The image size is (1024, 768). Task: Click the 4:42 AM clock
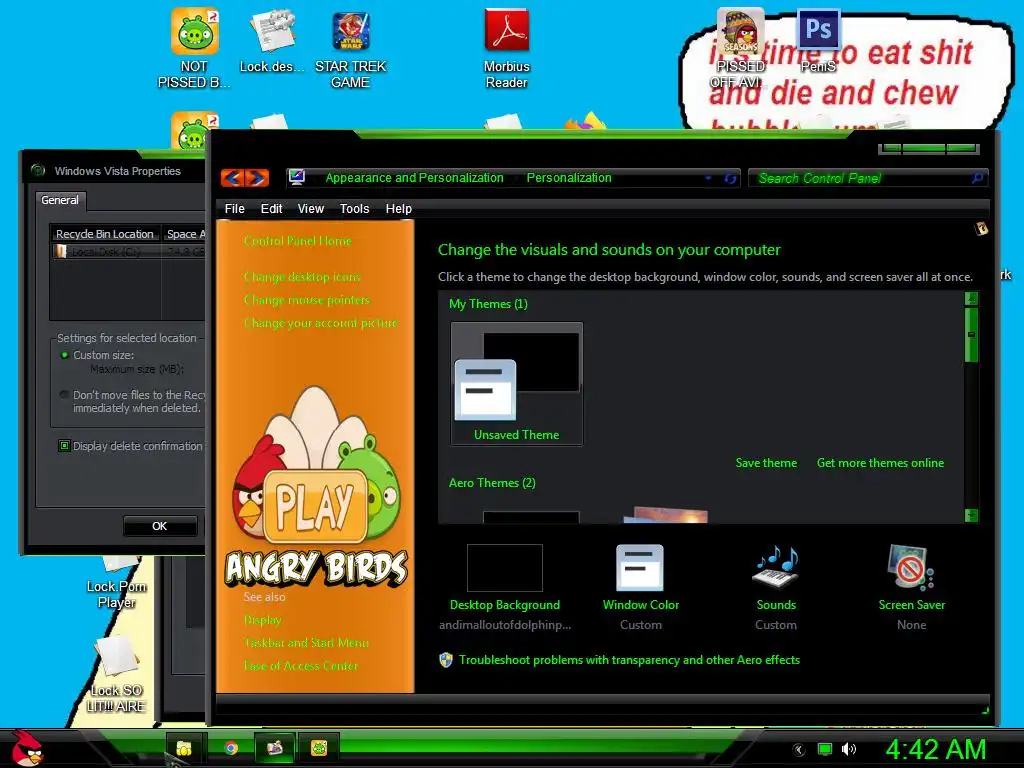click(935, 749)
